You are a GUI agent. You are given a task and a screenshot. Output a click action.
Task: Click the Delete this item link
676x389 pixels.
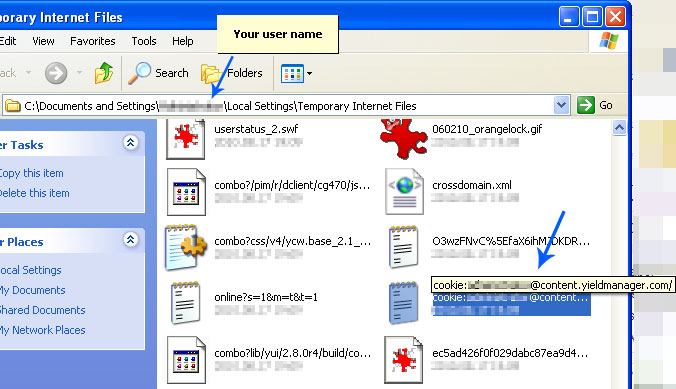tap(34, 193)
